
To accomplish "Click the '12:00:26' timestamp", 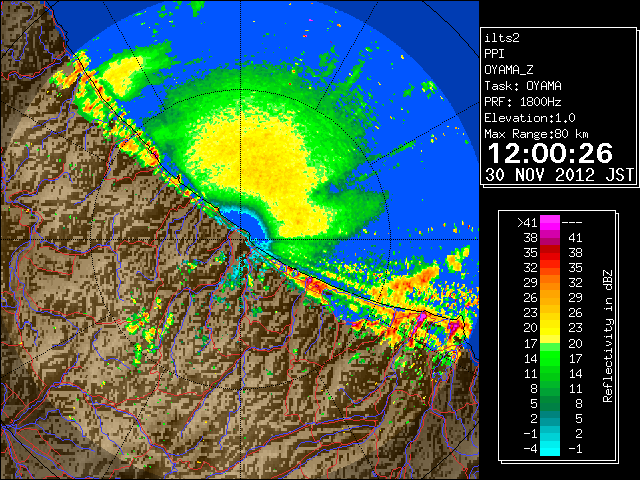I will click(550, 153).
